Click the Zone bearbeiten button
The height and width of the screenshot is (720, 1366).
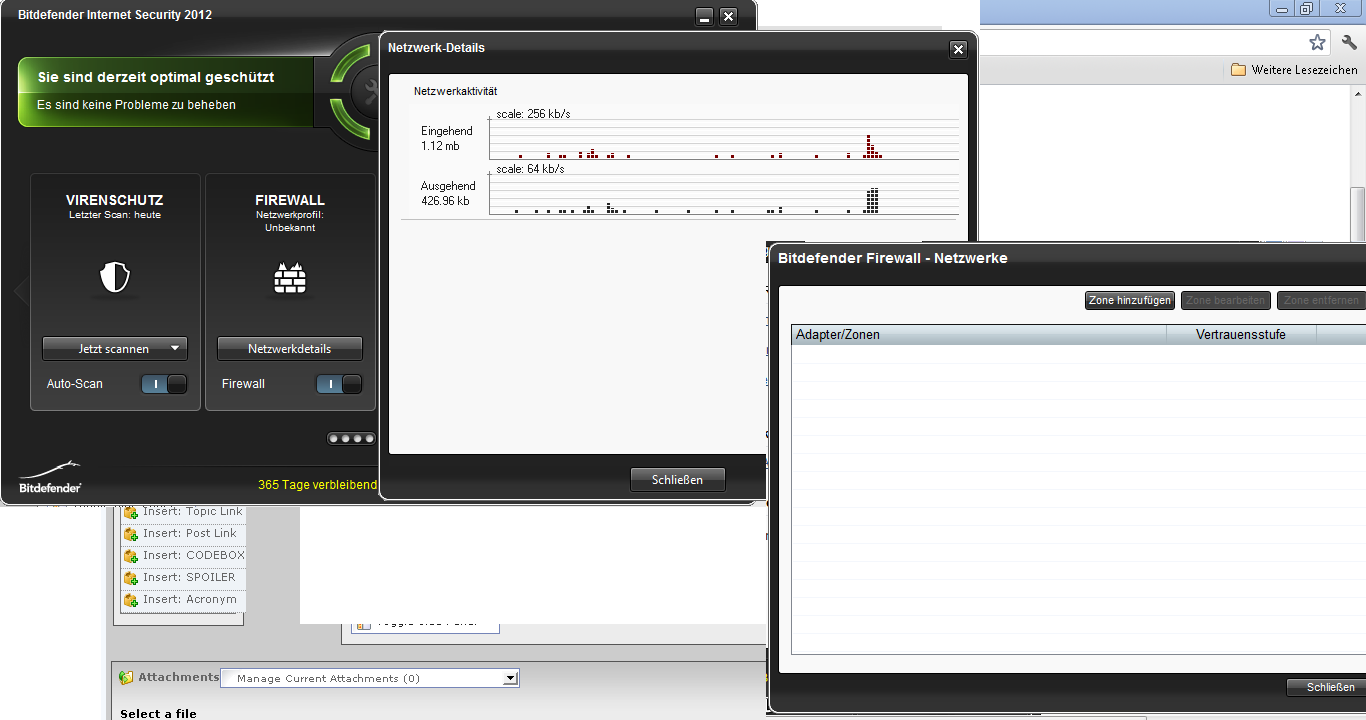[x=1227, y=300]
